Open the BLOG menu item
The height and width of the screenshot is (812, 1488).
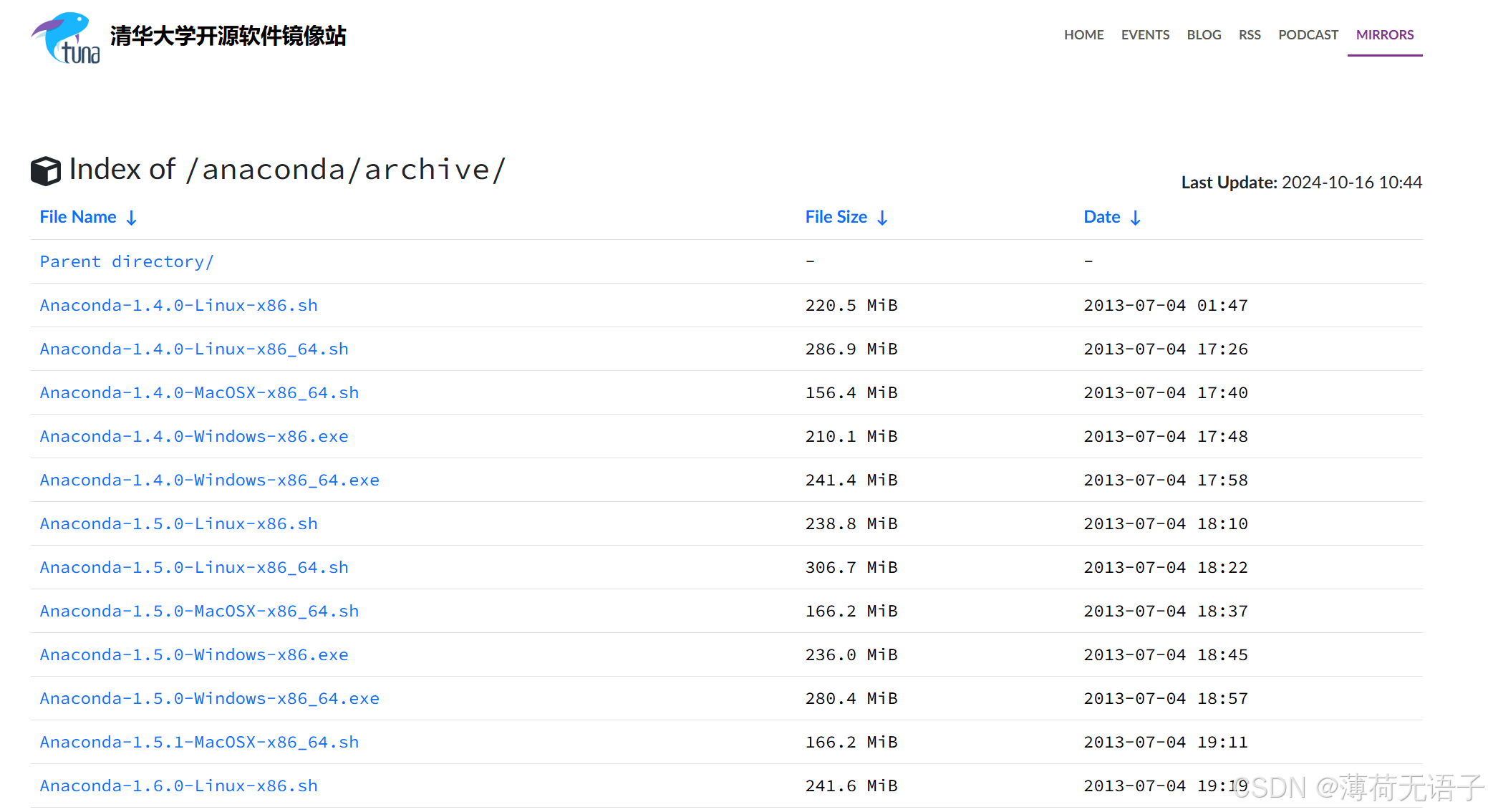[x=1204, y=34]
